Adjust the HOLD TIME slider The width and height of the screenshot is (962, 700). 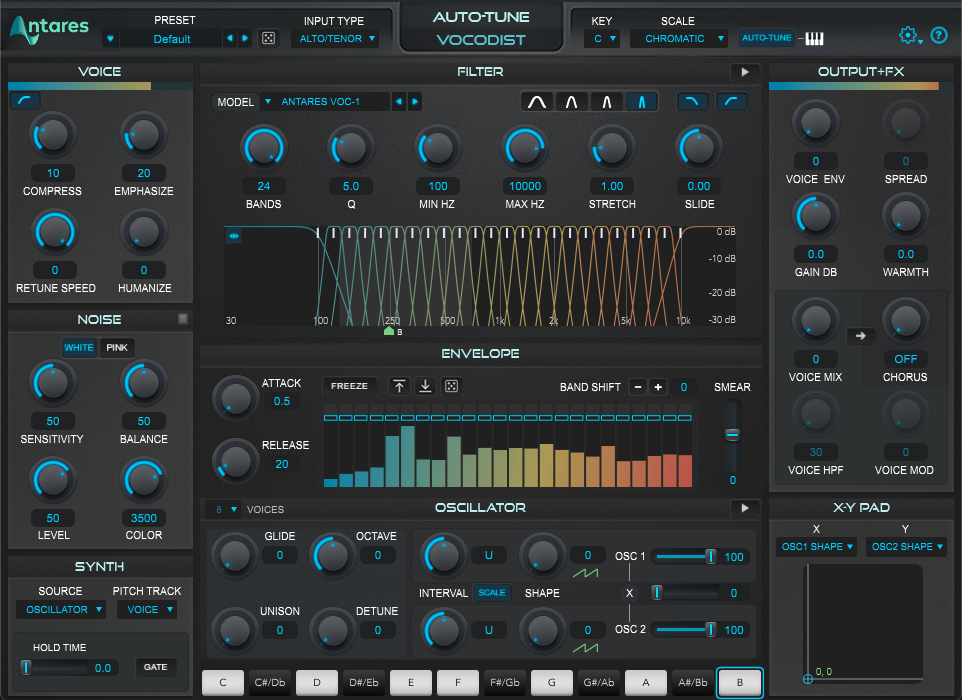(54, 667)
